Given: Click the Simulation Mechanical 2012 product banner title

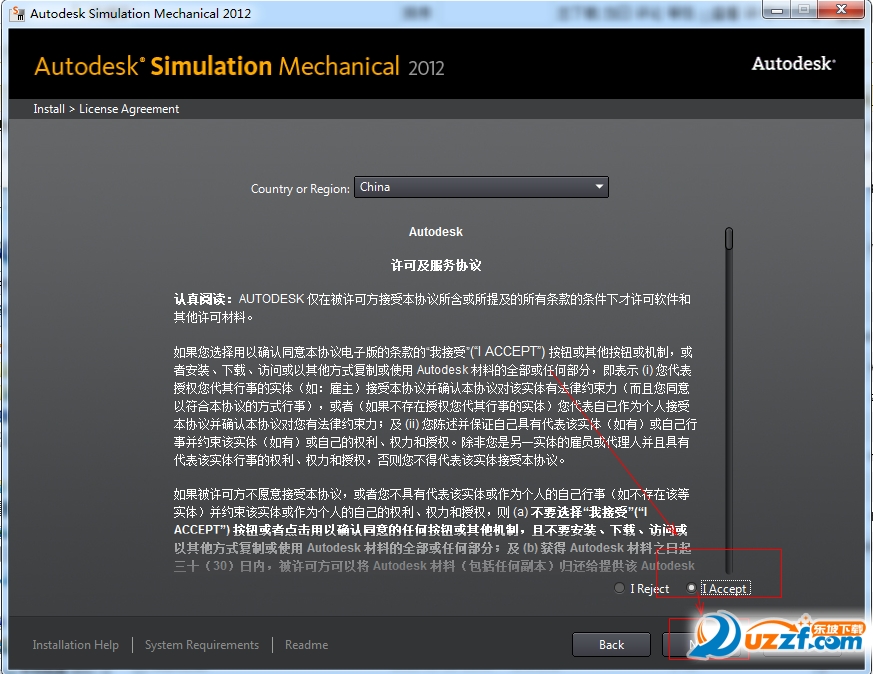Looking at the screenshot, I should [x=239, y=66].
